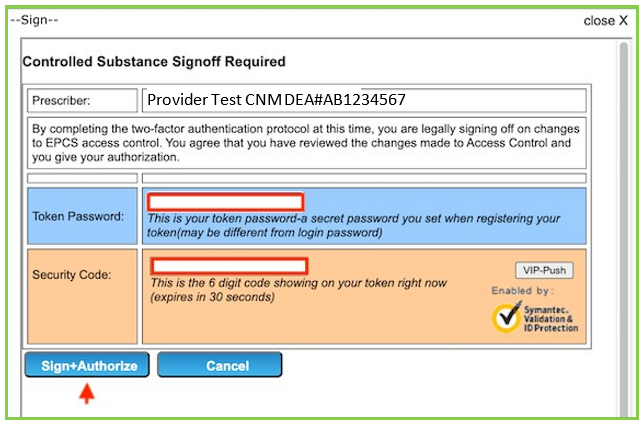Send a VIP-Push authentication request

coord(545,271)
